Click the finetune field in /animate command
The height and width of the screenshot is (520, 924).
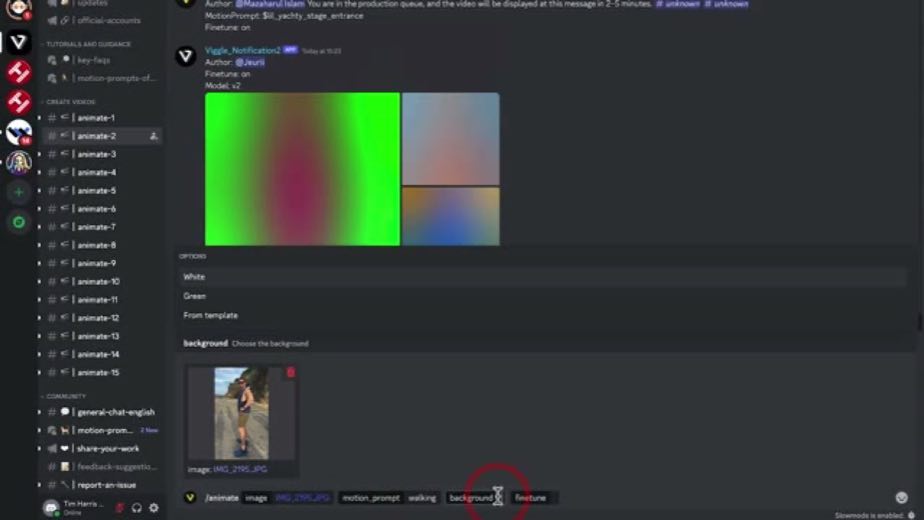click(534, 498)
